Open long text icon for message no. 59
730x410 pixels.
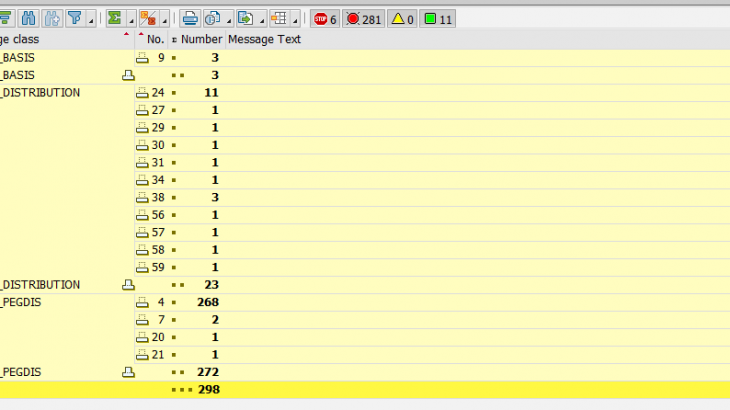point(142,267)
